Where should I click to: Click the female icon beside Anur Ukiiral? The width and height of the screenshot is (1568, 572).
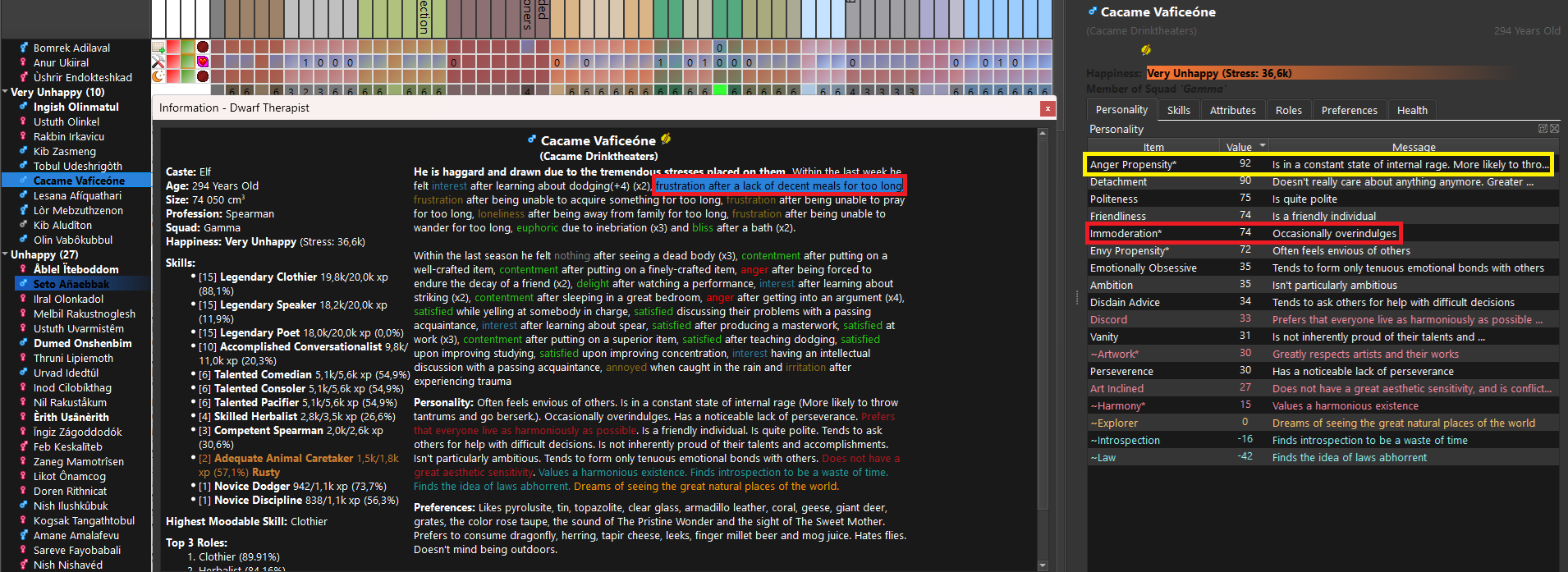(24, 62)
